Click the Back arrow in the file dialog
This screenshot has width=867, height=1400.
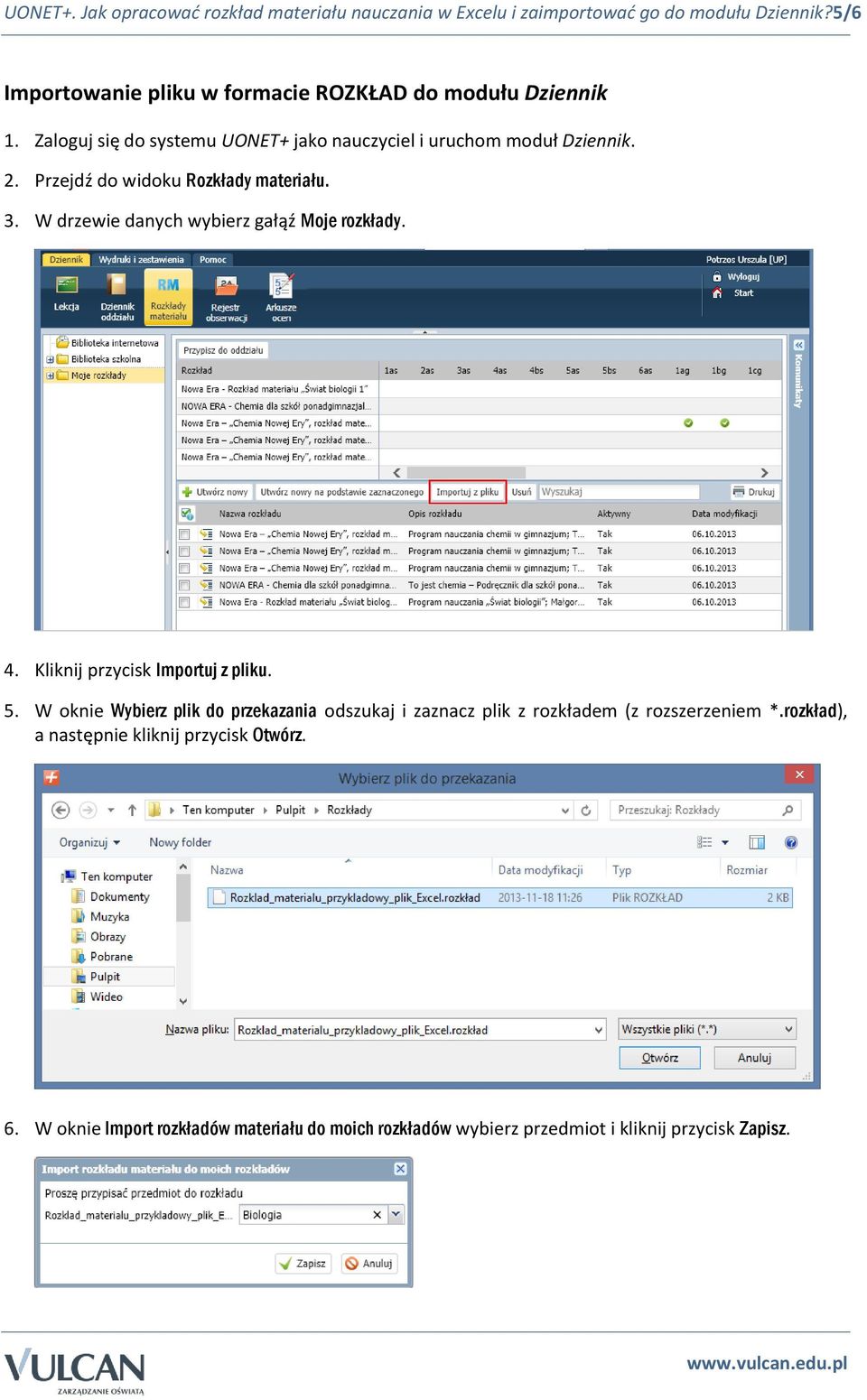61,810
